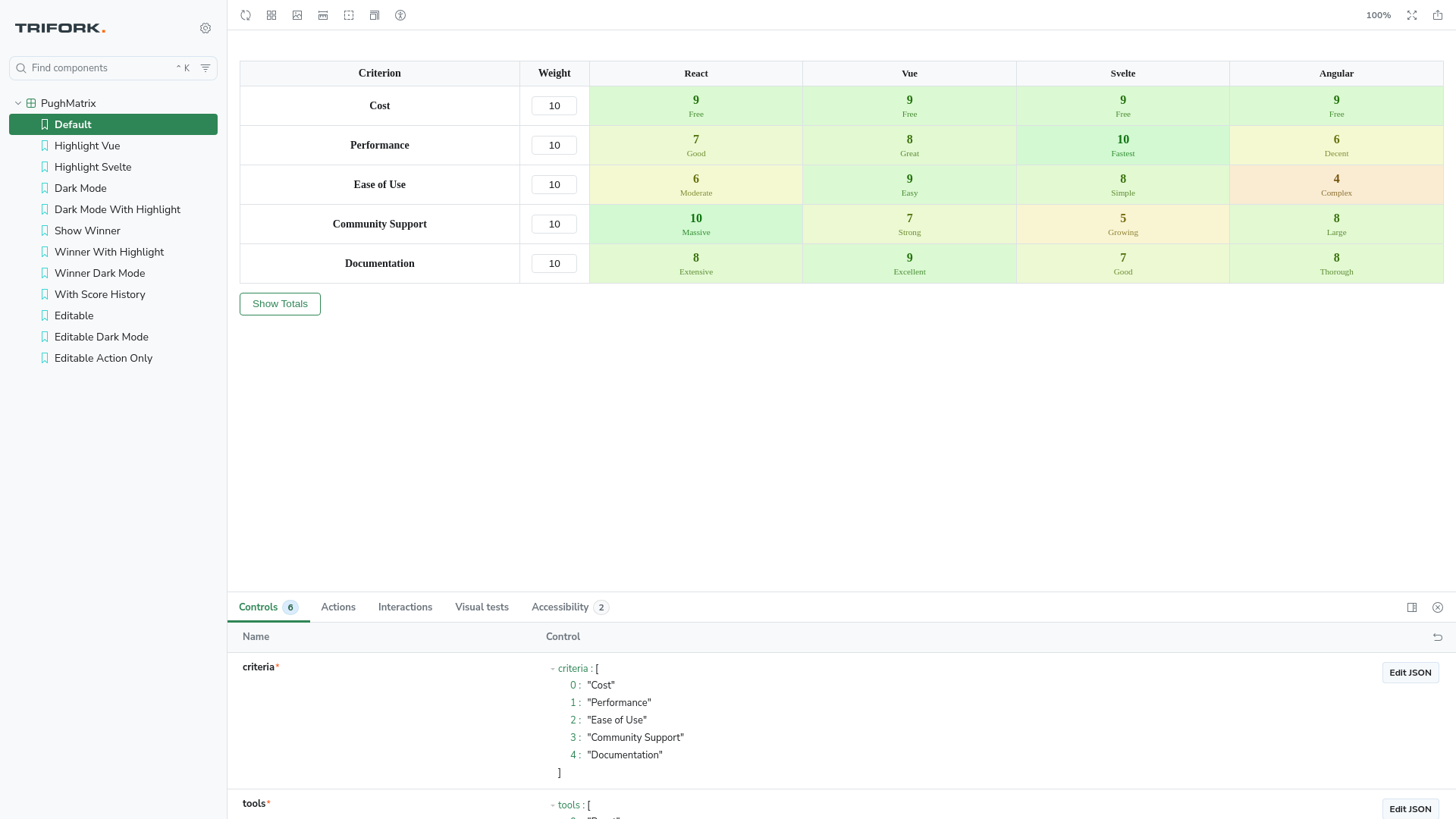Click the Ease of Use weight input
The height and width of the screenshot is (819, 1456).
554,185
